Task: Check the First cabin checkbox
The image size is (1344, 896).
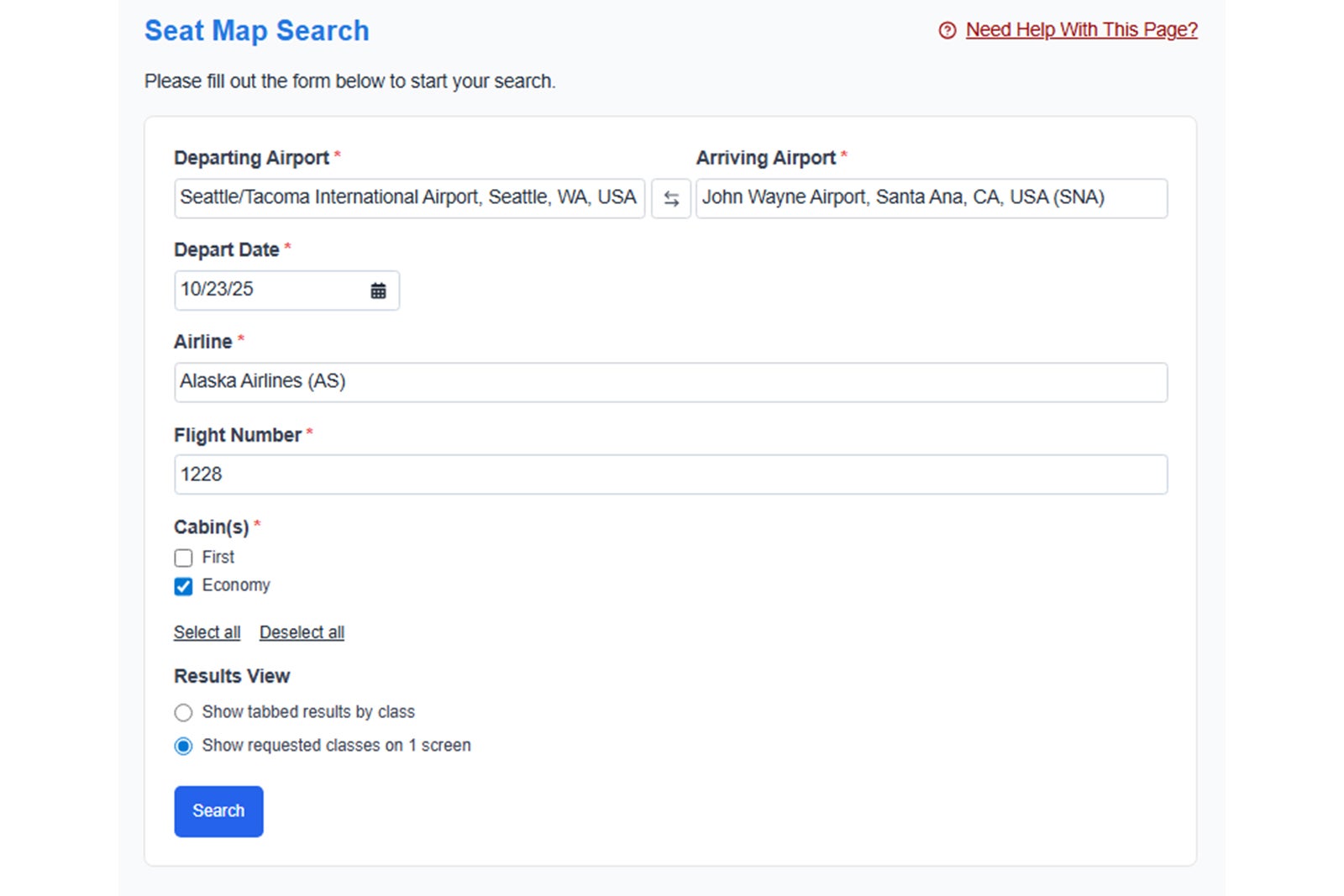Action: [x=183, y=558]
